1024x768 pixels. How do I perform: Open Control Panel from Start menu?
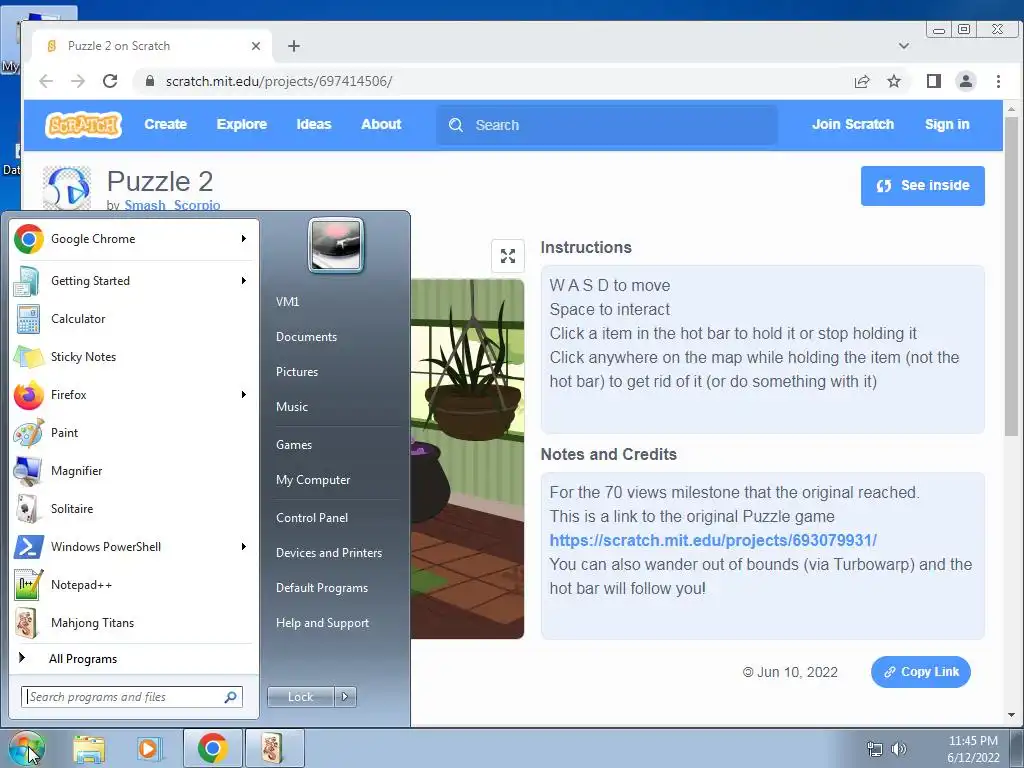312,518
